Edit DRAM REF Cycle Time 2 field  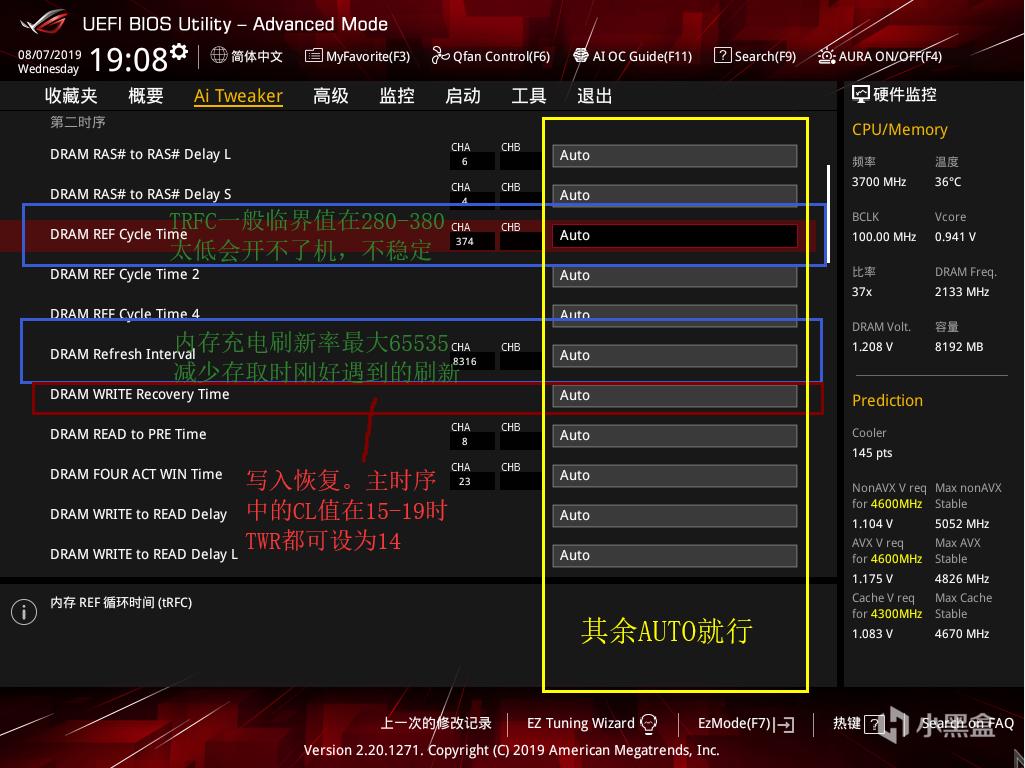[675, 275]
